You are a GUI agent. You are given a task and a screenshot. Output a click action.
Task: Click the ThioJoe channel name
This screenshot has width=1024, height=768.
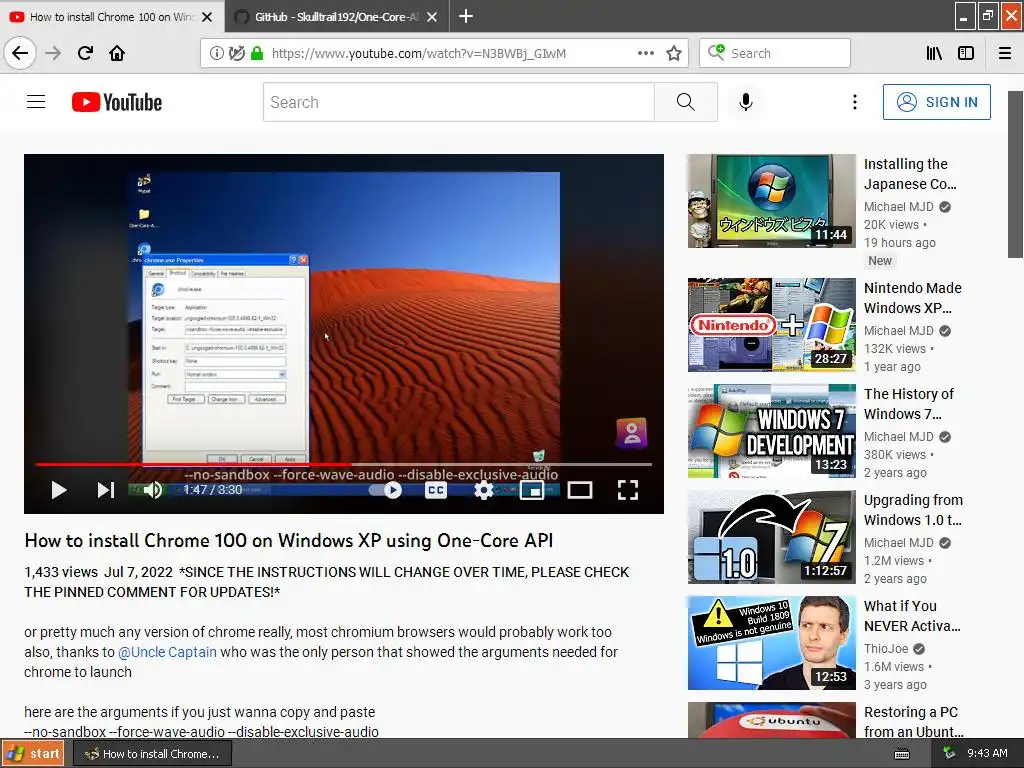pyautogui.click(x=886, y=648)
